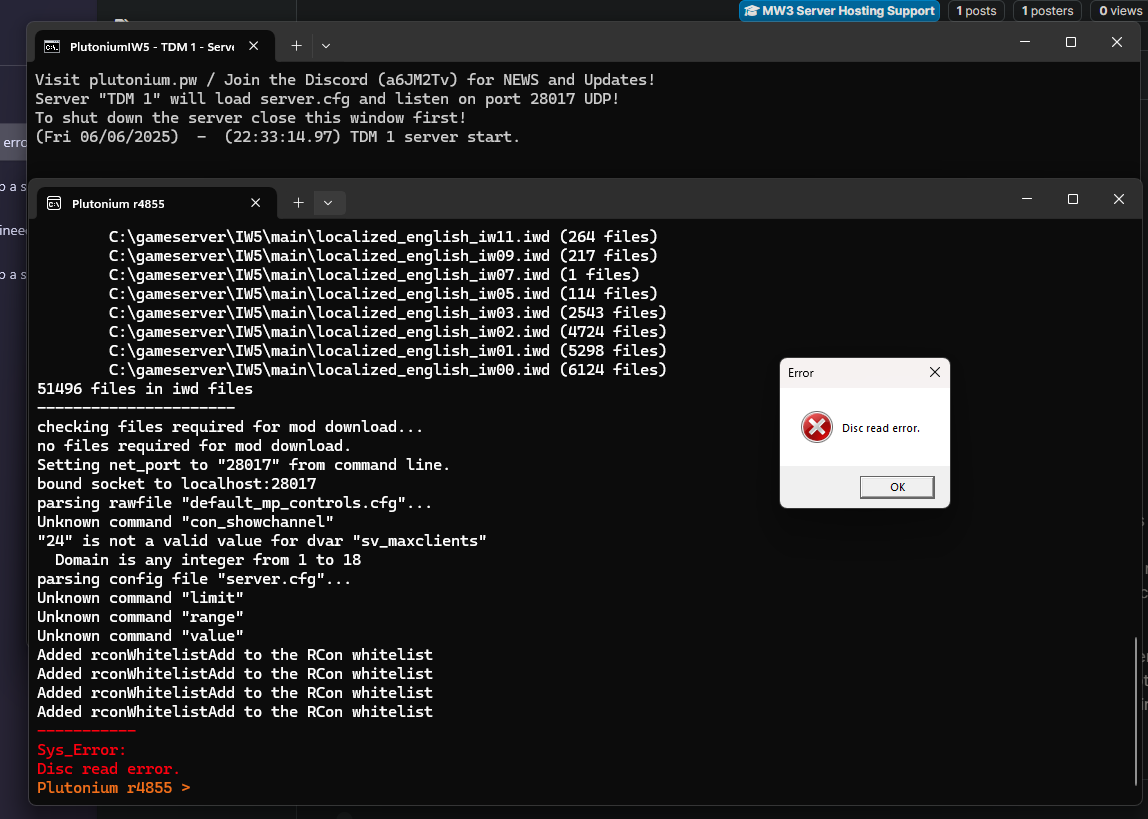Add new tab in Plutonium r4855 window

tap(298, 203)
